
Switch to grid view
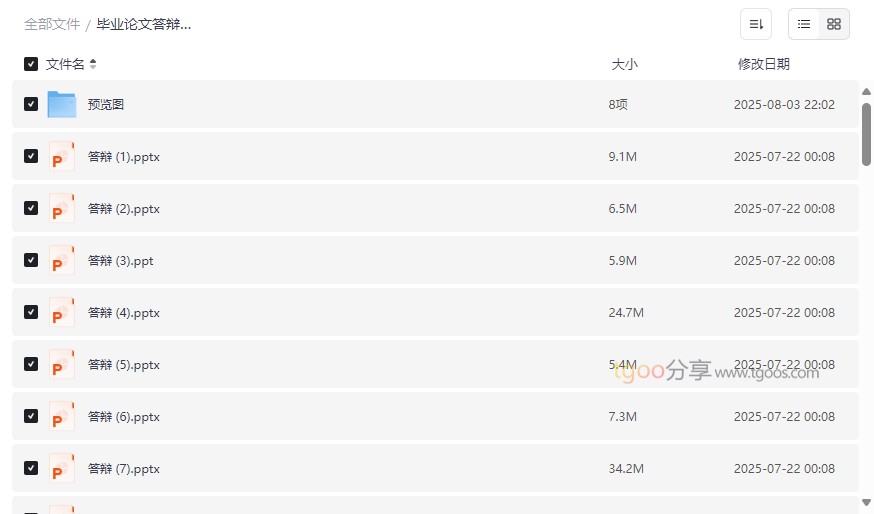tap(834, 24)
